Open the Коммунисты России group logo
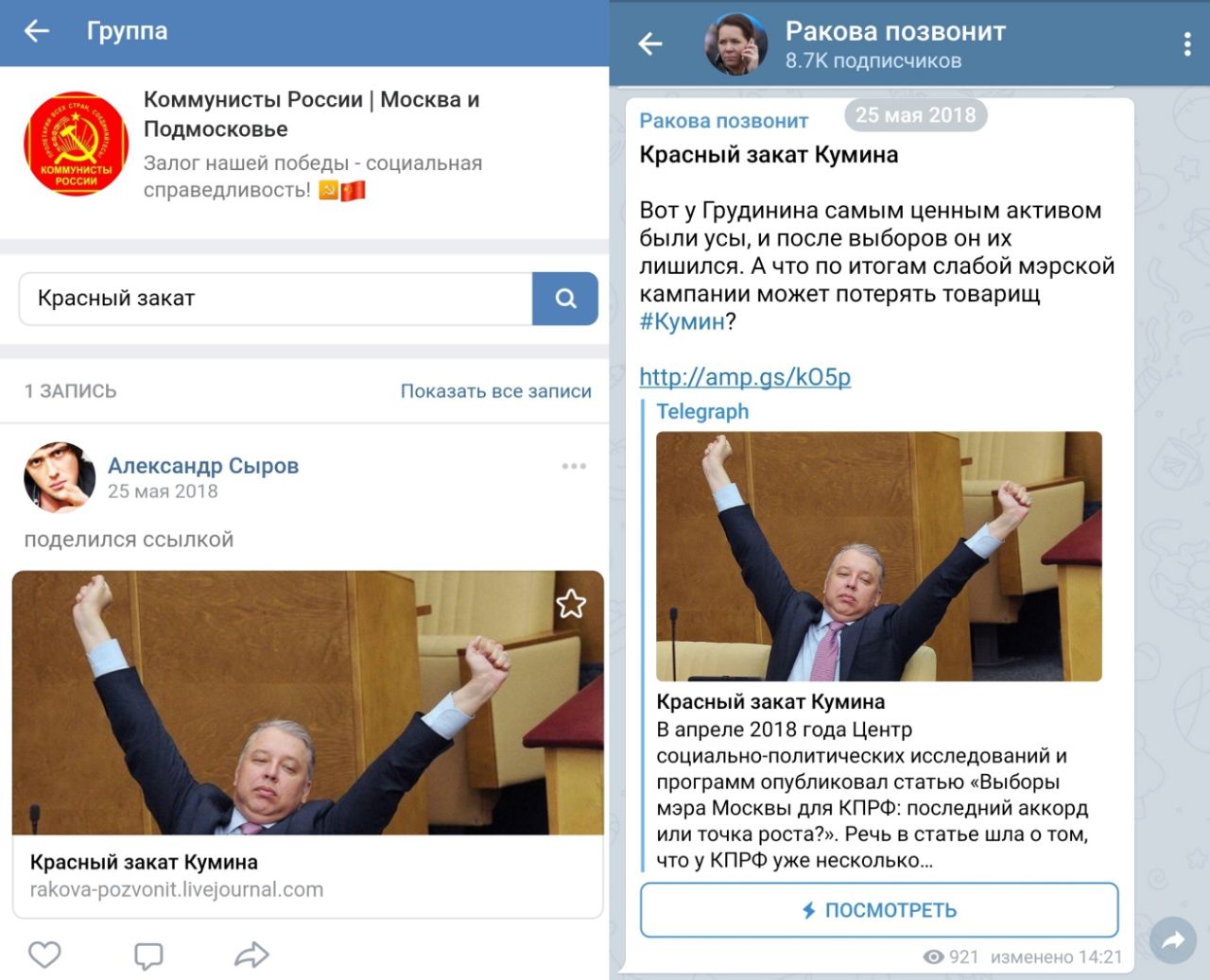Screen dimensions: 1210x980 pyautogui.click(x=76, y=144)
